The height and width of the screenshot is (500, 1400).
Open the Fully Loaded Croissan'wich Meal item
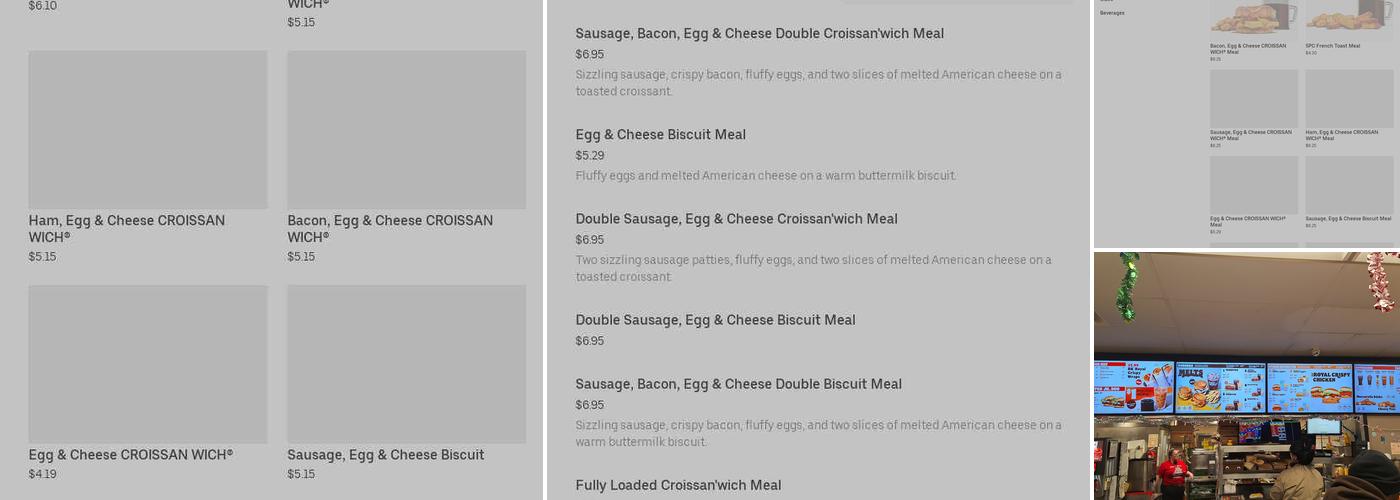tap(678, 485)
